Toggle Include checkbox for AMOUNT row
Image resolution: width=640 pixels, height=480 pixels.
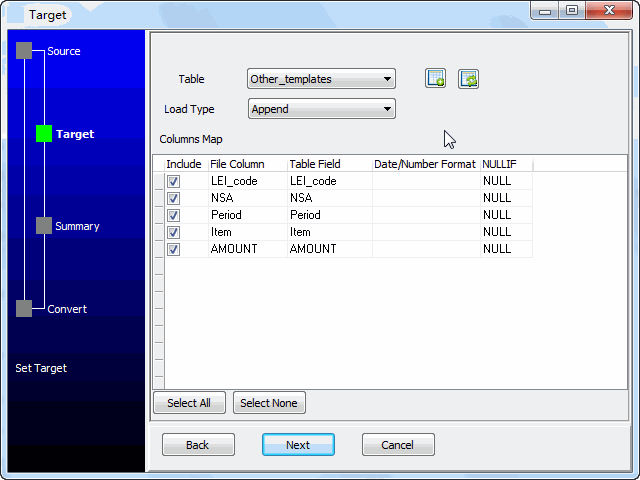(173, 249)
